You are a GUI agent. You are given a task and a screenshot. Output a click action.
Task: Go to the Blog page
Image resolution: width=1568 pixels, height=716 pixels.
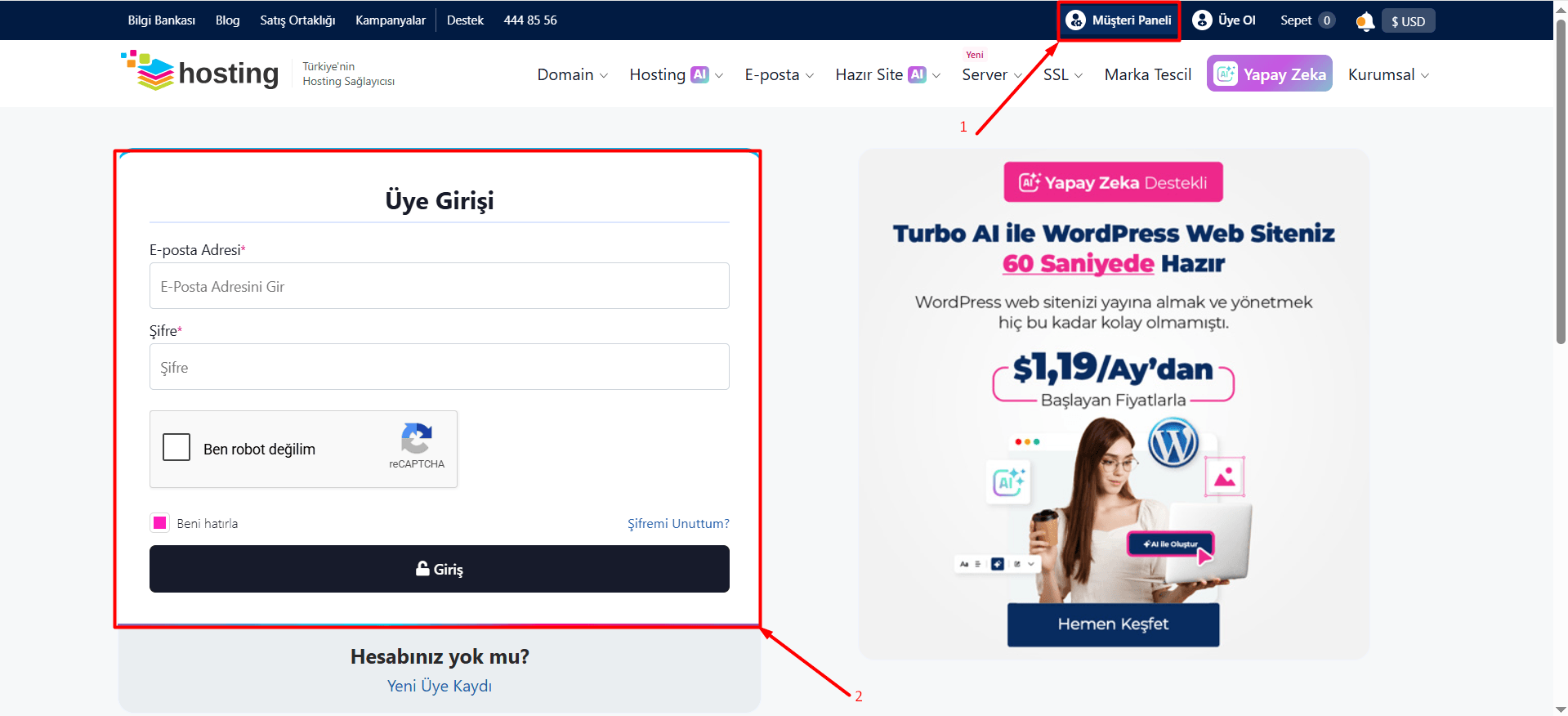(227, 20)
